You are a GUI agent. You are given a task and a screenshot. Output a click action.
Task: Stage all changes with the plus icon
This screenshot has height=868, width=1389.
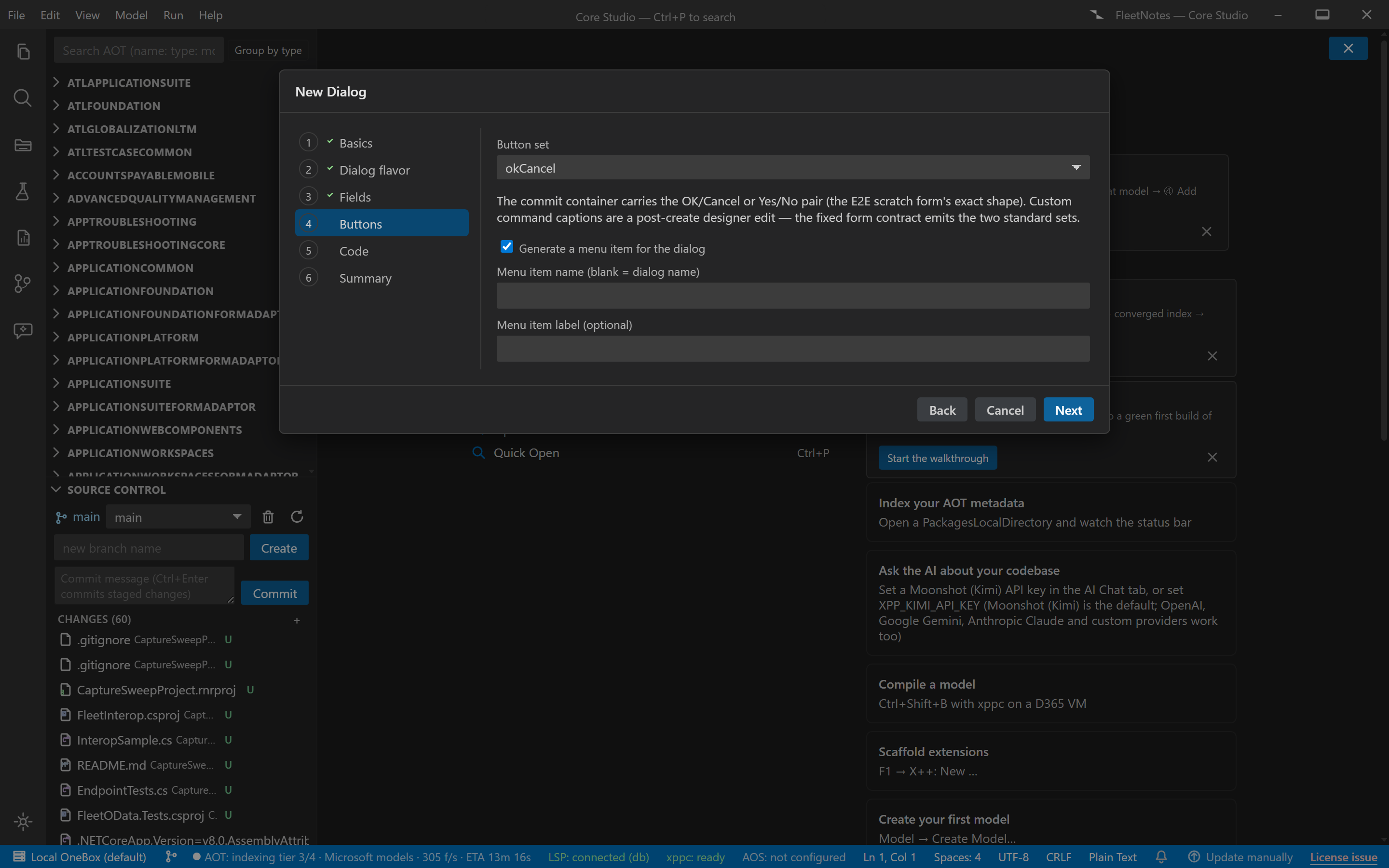[x=297, y=620]
